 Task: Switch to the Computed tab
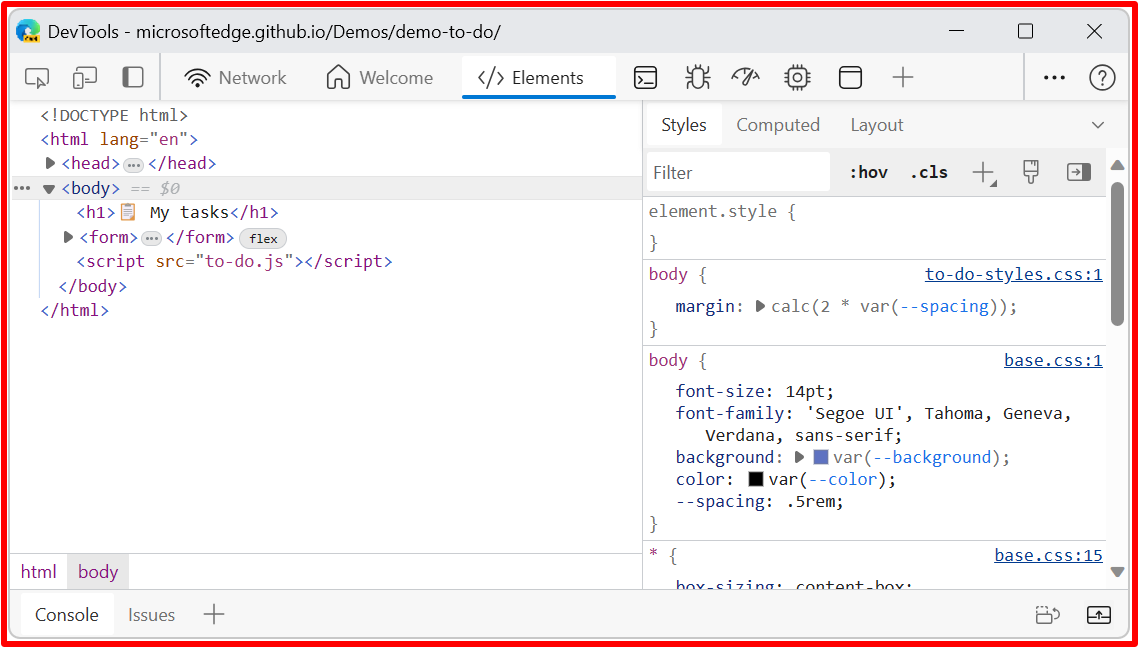(x=778, y=124)
